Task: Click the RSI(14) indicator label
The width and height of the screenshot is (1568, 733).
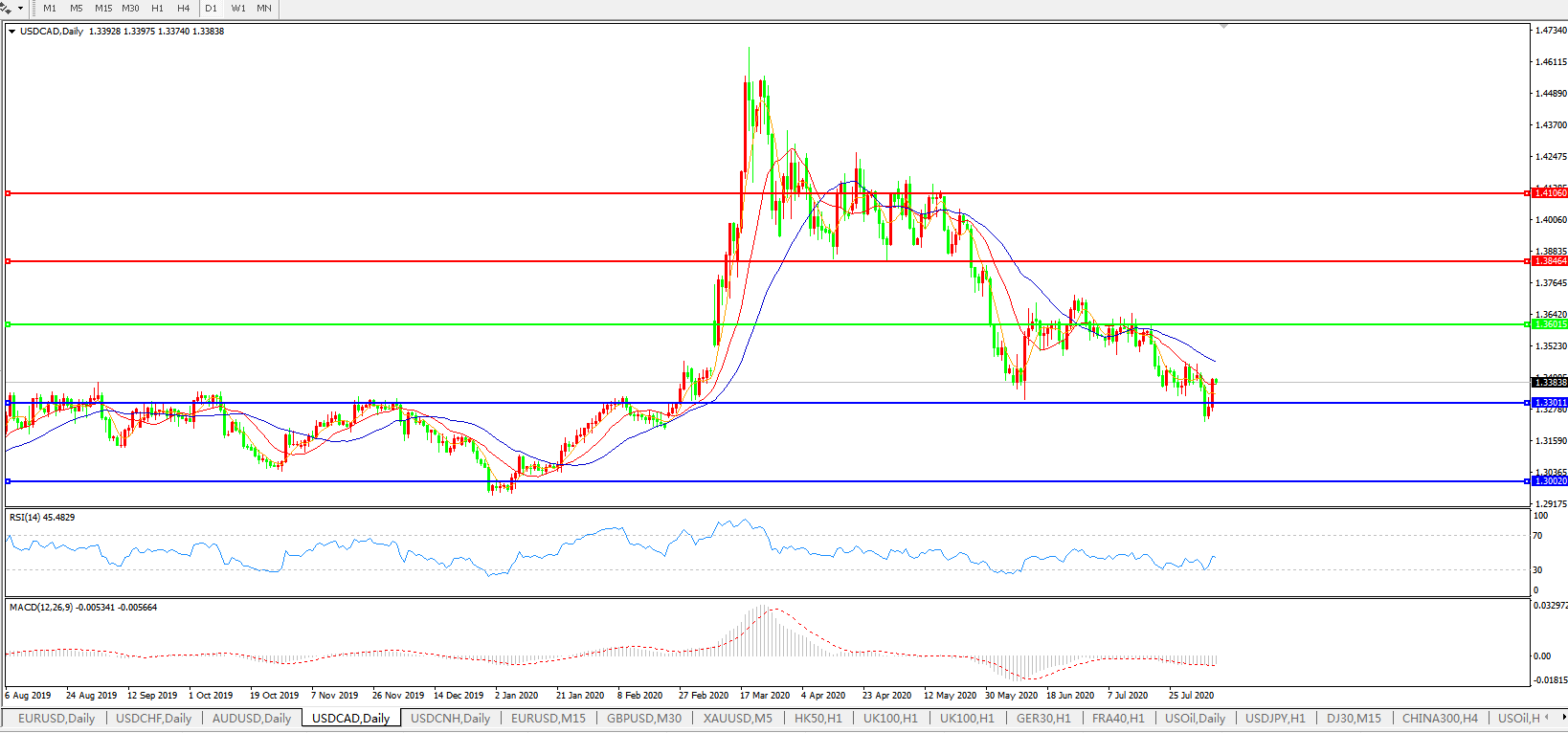Action: pos(41,518)
